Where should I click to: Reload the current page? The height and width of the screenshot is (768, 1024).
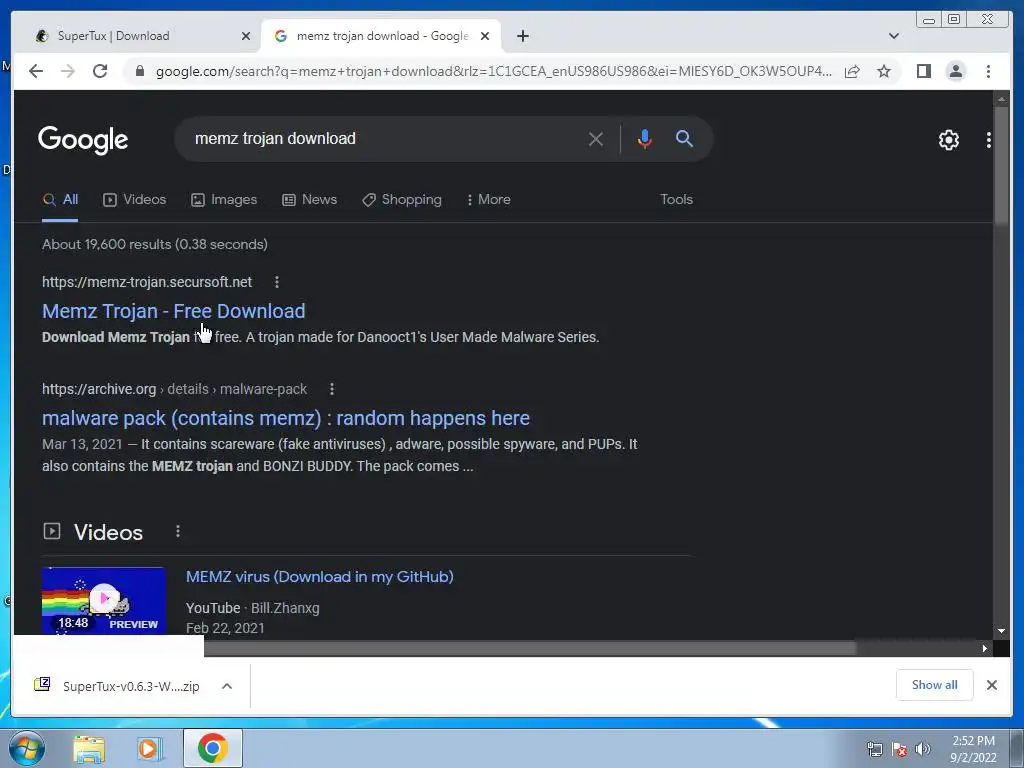(x=100, y=71)
